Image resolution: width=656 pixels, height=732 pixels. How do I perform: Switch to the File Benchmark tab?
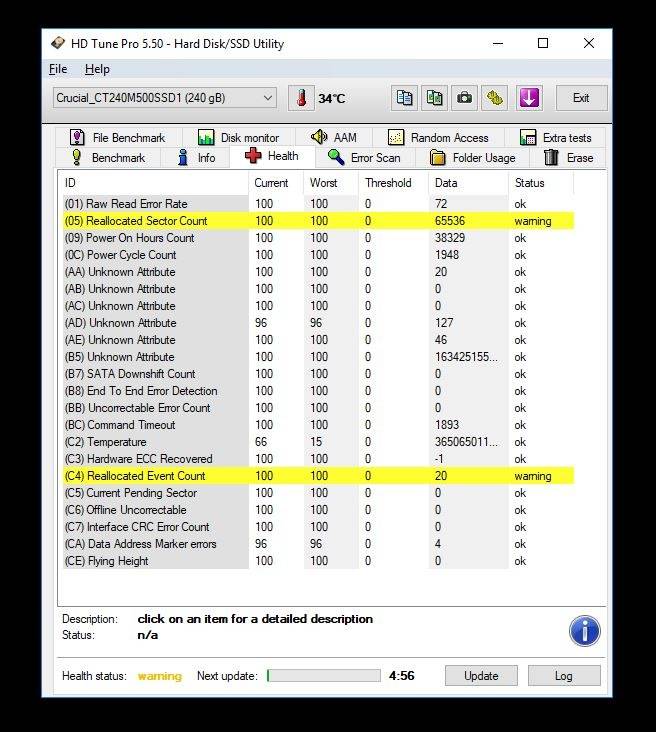pyautogui.click(x=119, y=138)
